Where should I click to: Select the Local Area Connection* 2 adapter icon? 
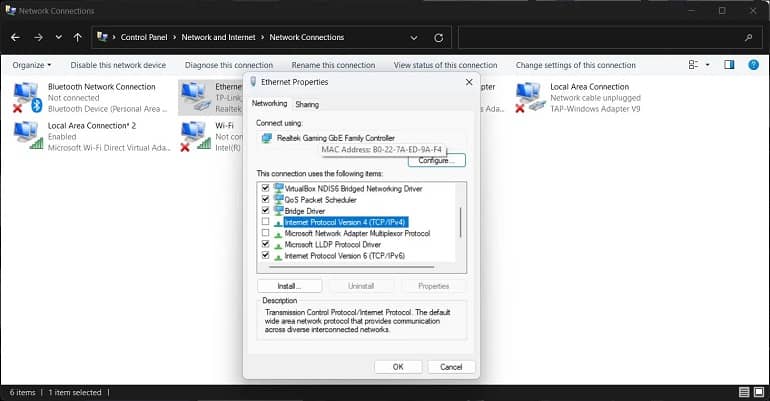pyautogui.click(x=28, y=136)
